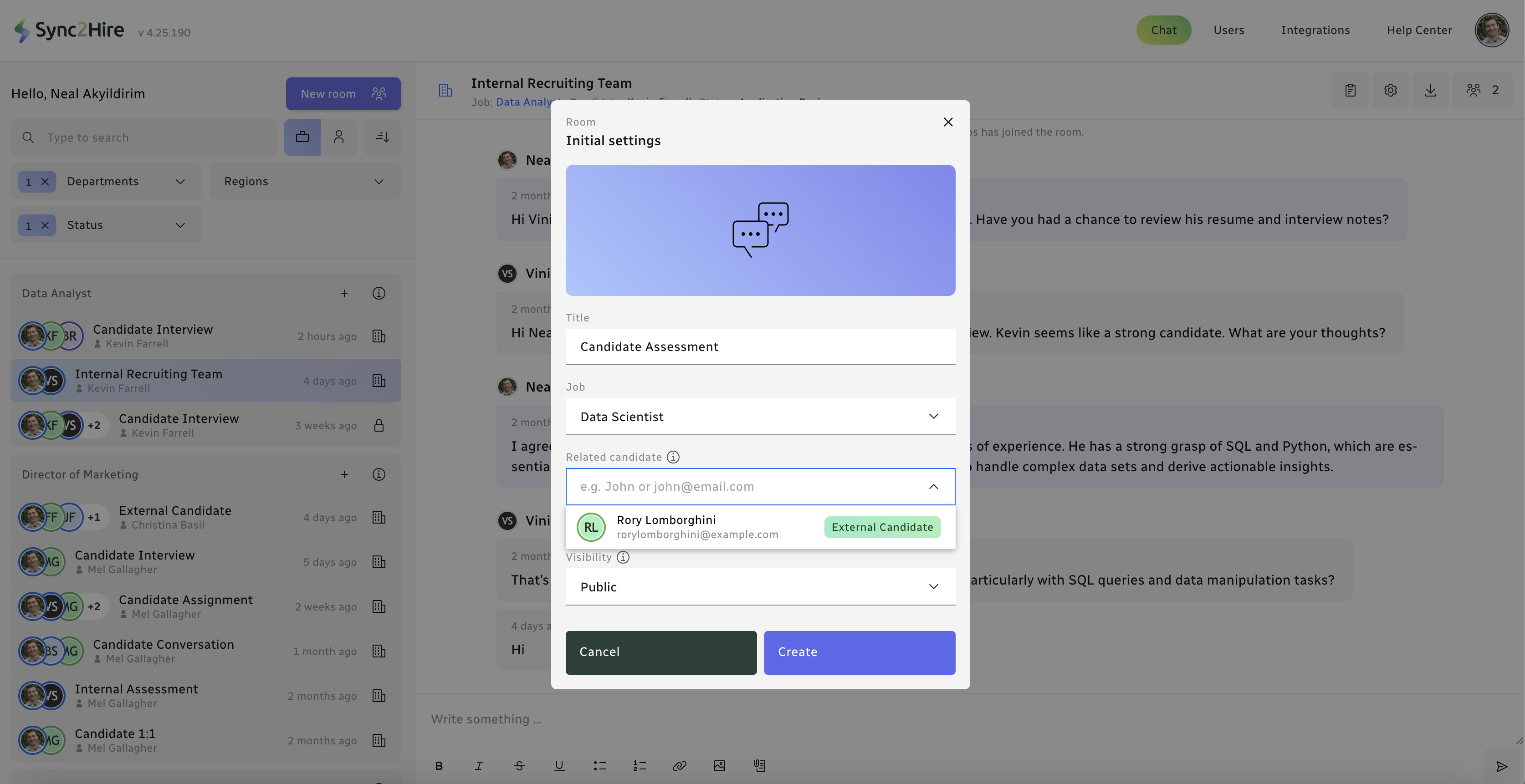The image size is (1525, 784).
Task: Open the Integrations tab
Action: 1315,30
